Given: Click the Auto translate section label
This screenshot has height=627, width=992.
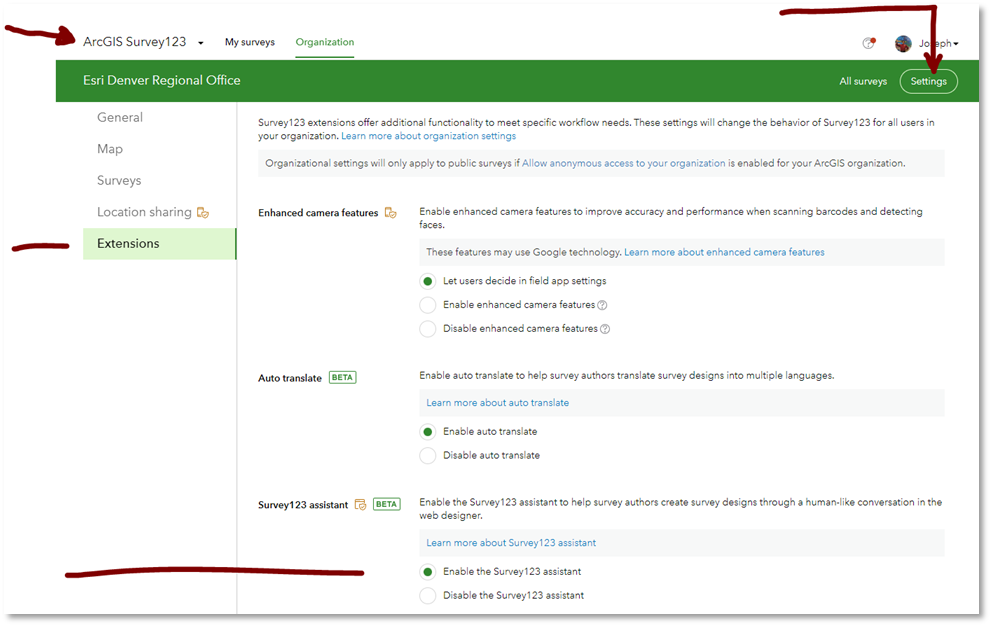Looking at the screenshot, I should coord(290,378).
